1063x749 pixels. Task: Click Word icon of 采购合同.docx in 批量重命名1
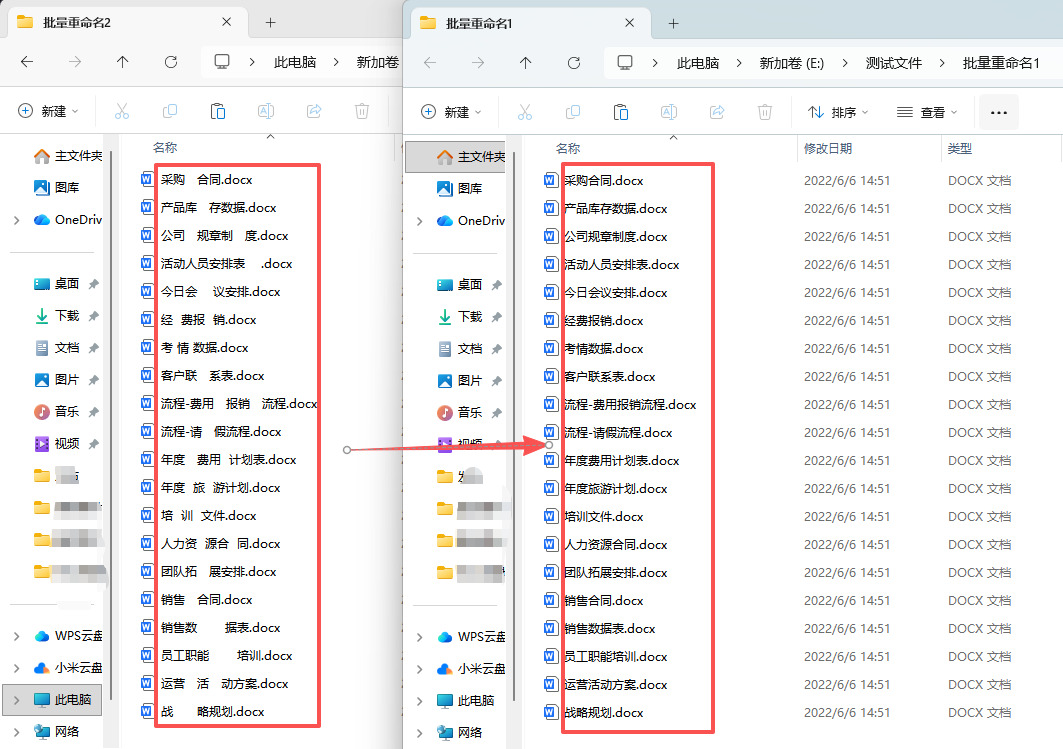pos(550,180)
